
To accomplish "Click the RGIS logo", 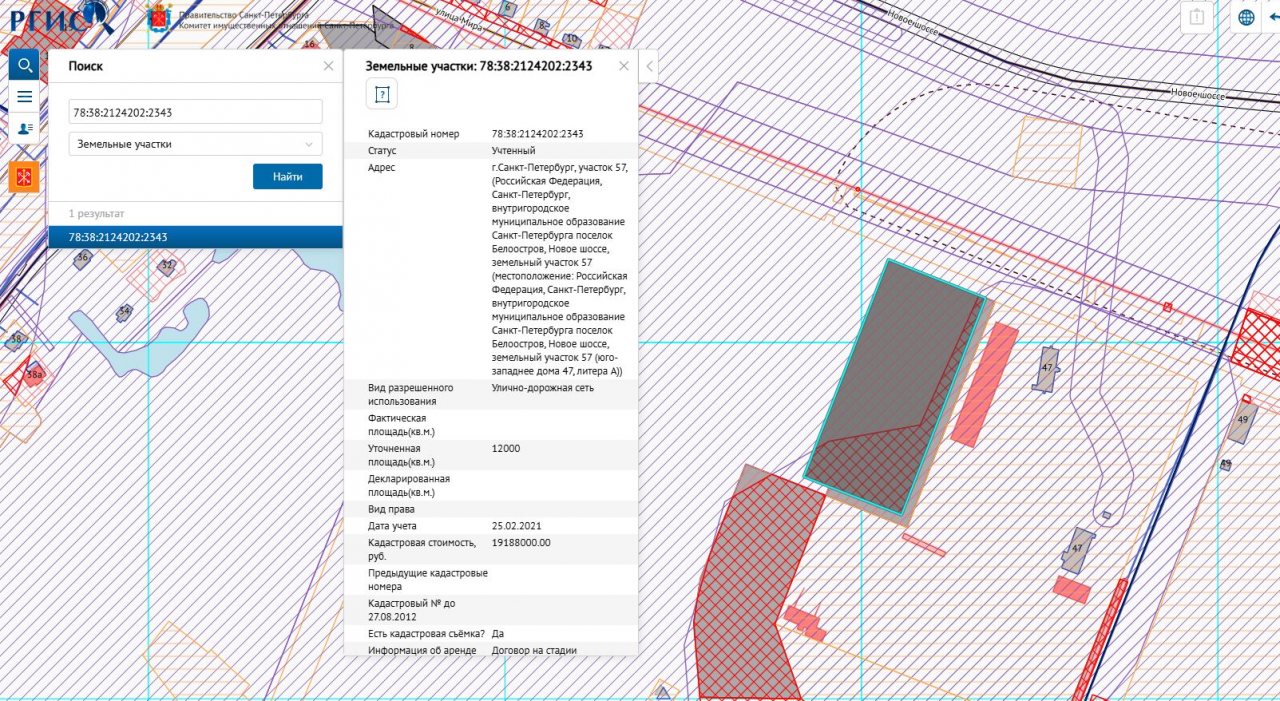I will (57, 17).
